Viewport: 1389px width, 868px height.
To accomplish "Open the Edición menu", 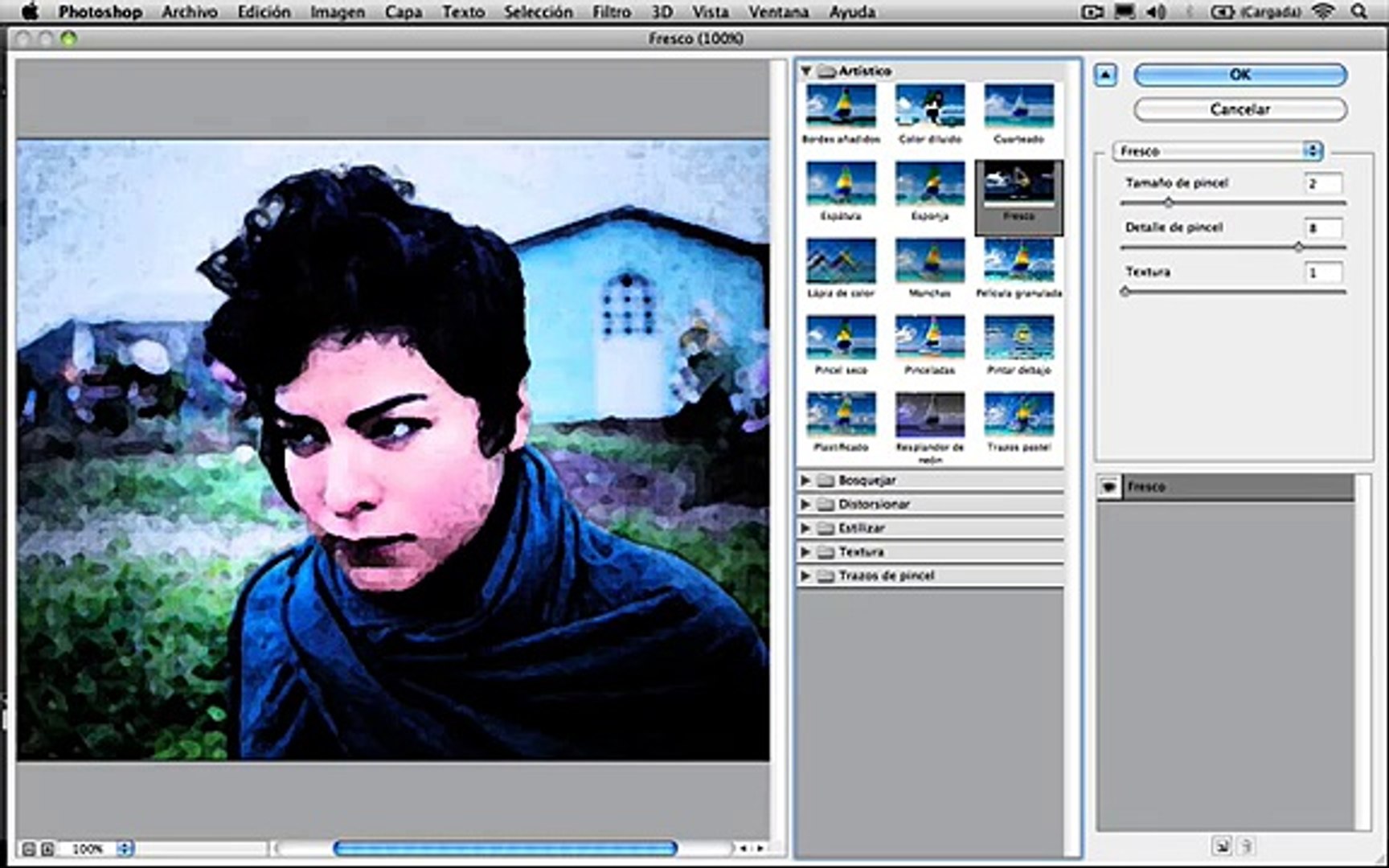I will pyautogui.click(x=264, y=12).
